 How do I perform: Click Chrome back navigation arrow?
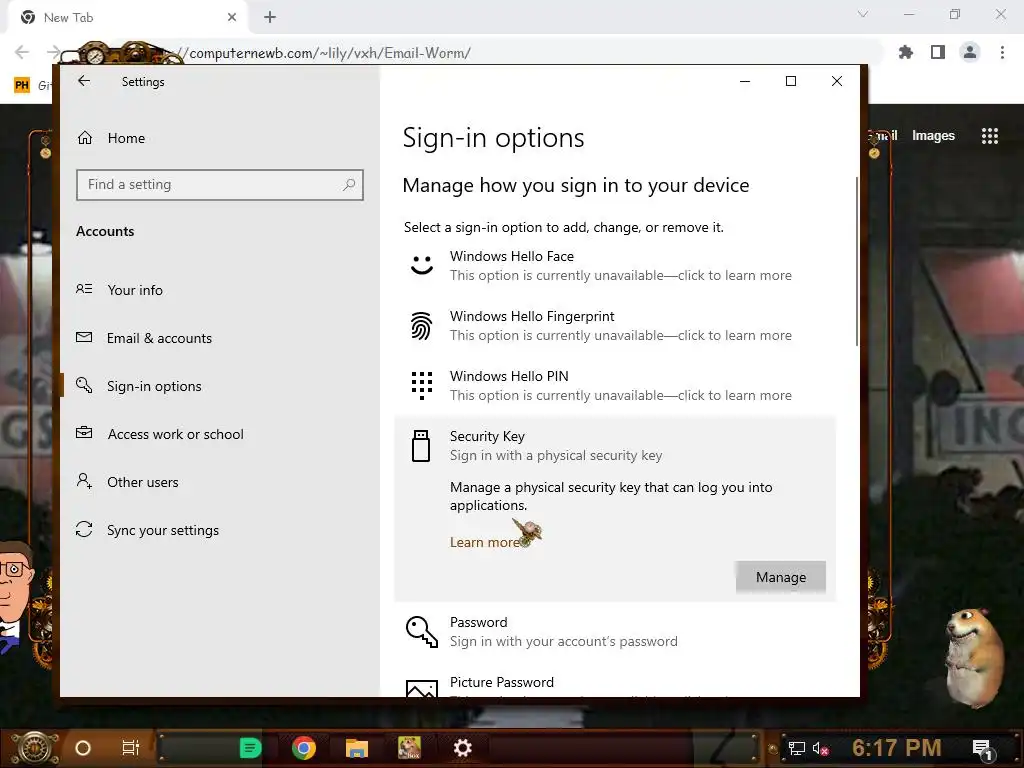tap(22, 52)
